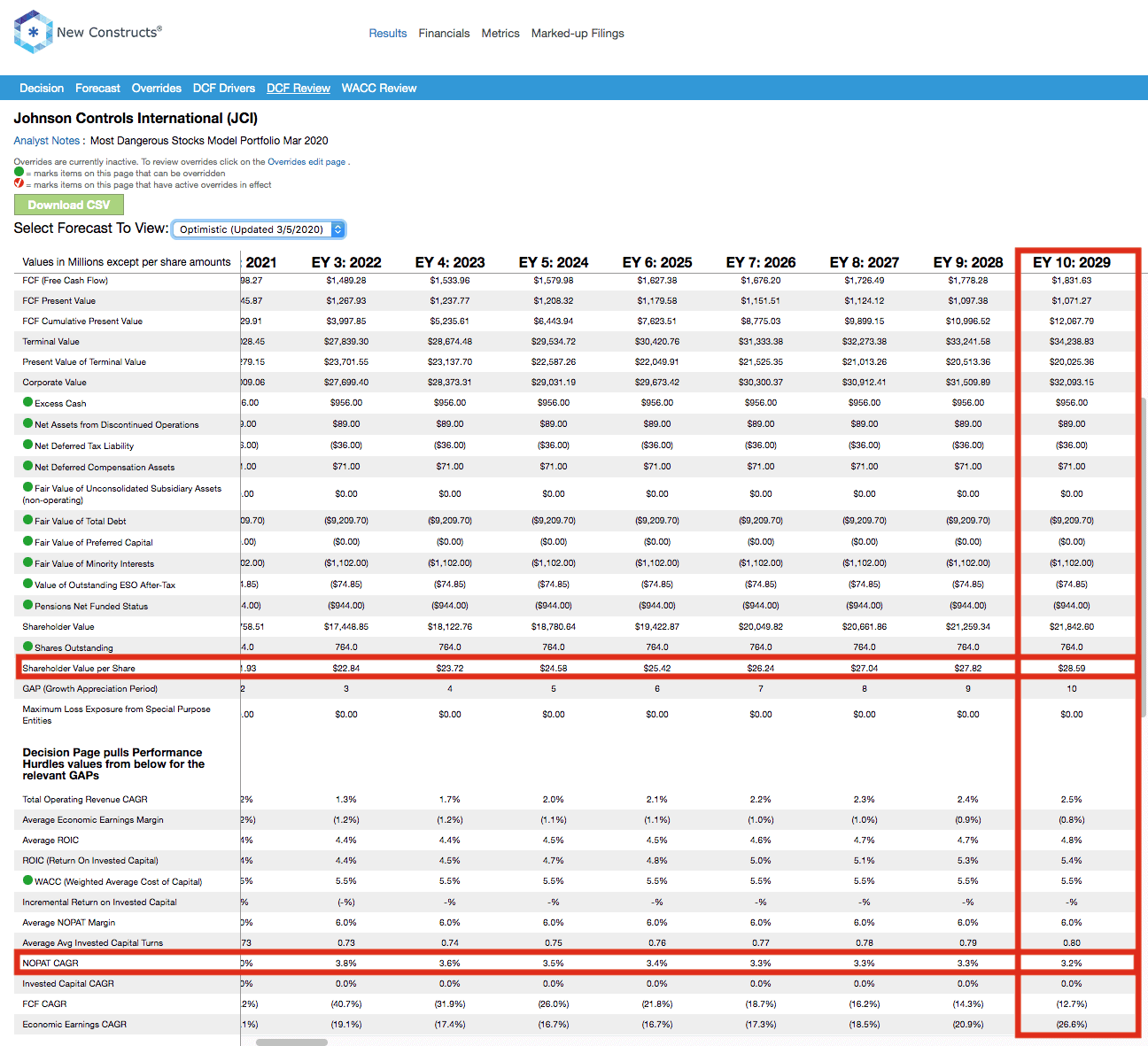Open the Financials tab
The image size is (1148, 1046).
pos(444,33)
